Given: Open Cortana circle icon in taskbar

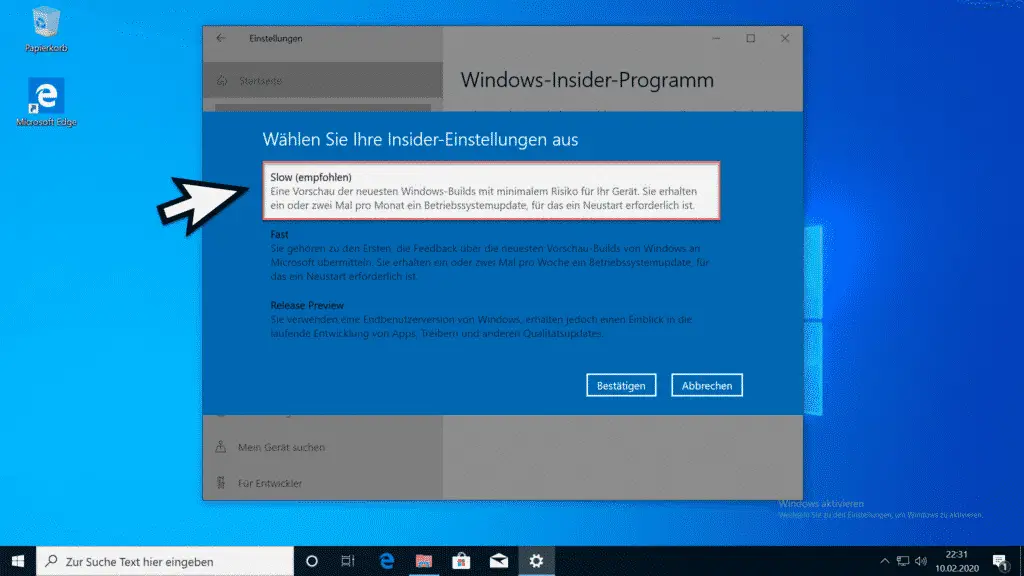Looking at the screenshot, I should tap(312, 561).
